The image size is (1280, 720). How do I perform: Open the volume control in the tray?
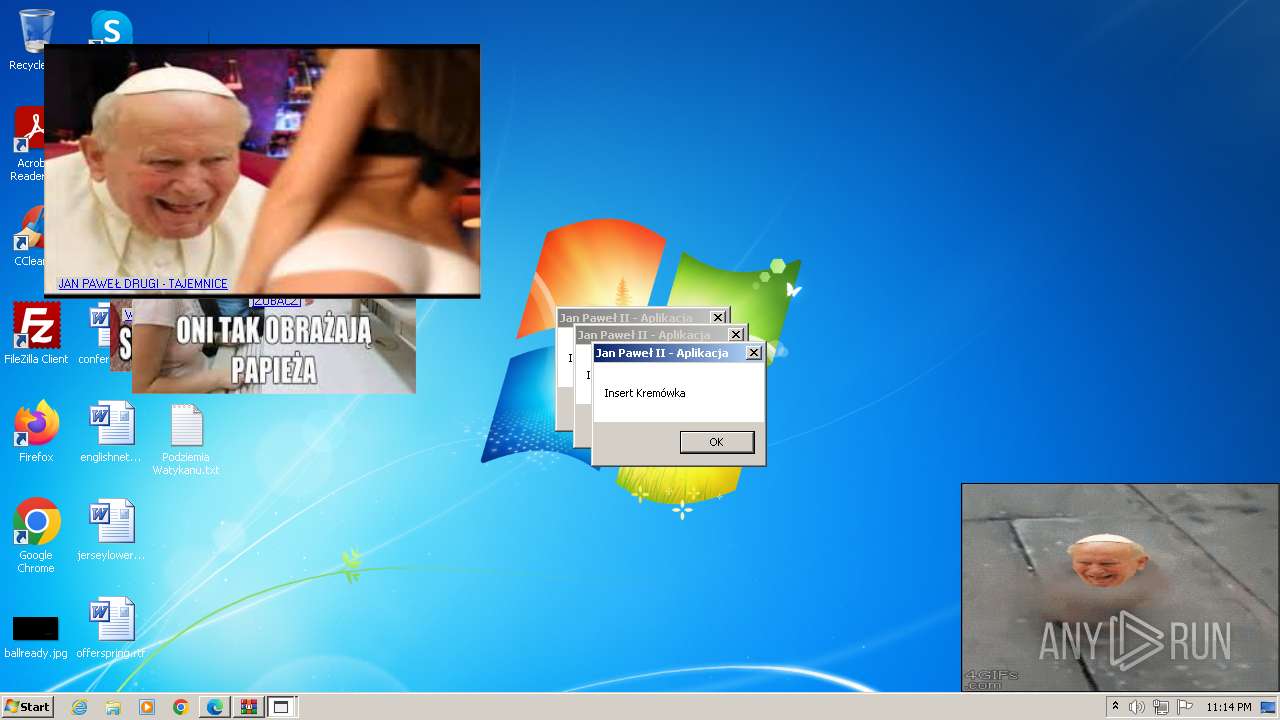(1137, 707)
